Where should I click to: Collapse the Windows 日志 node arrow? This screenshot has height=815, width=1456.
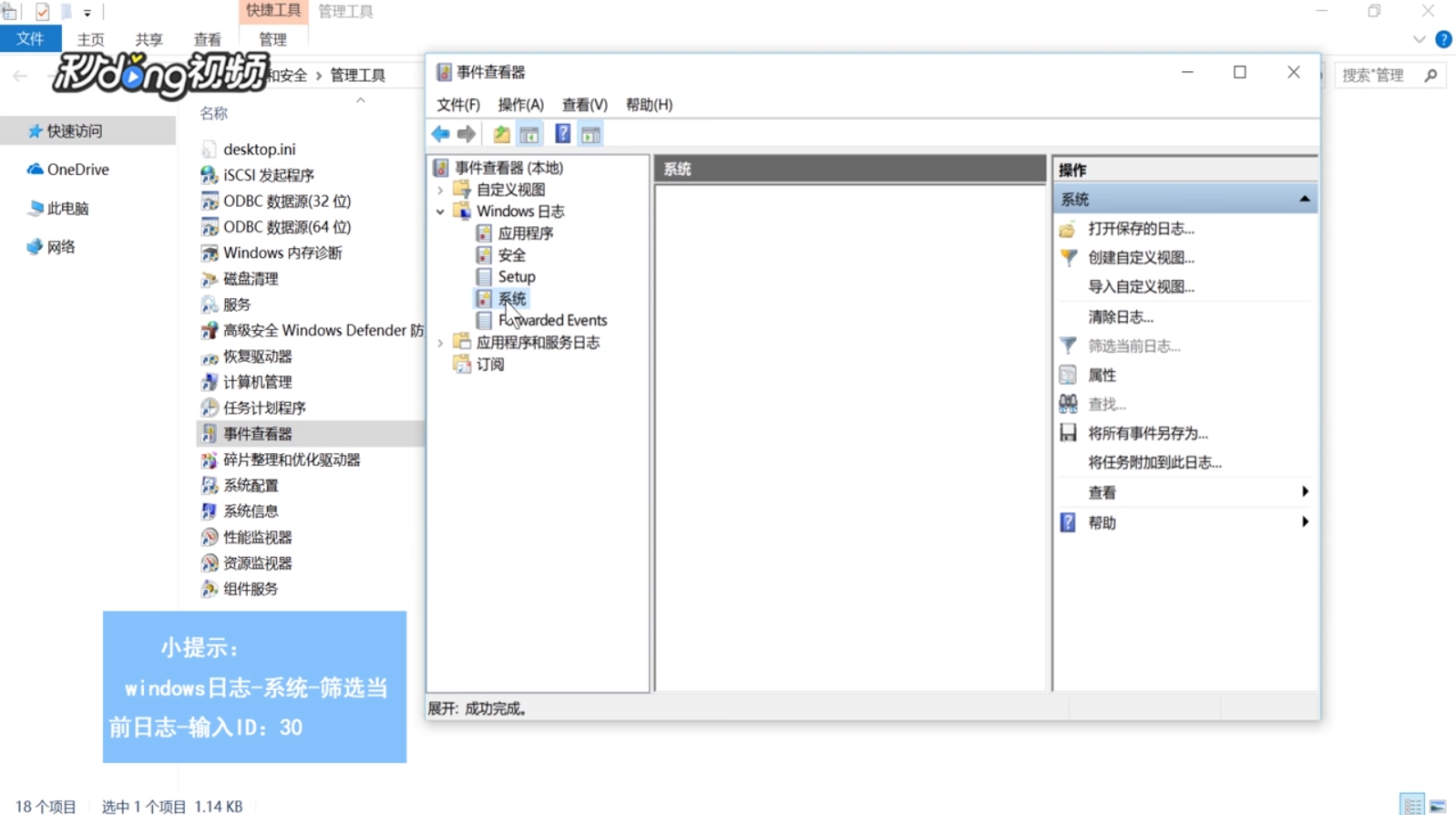coord(441,211)
